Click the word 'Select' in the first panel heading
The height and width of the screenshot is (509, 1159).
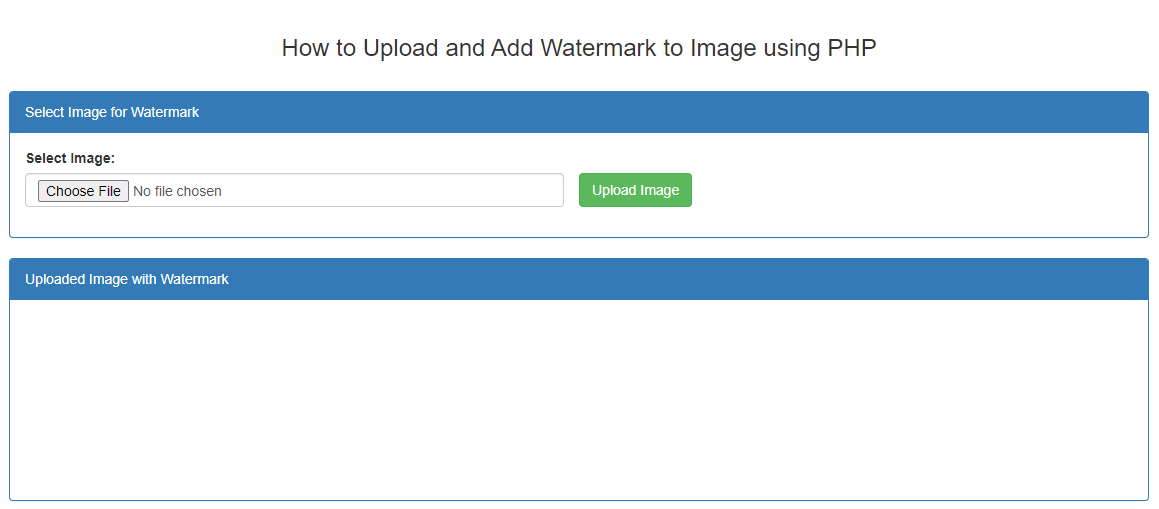tap(44, 112)
